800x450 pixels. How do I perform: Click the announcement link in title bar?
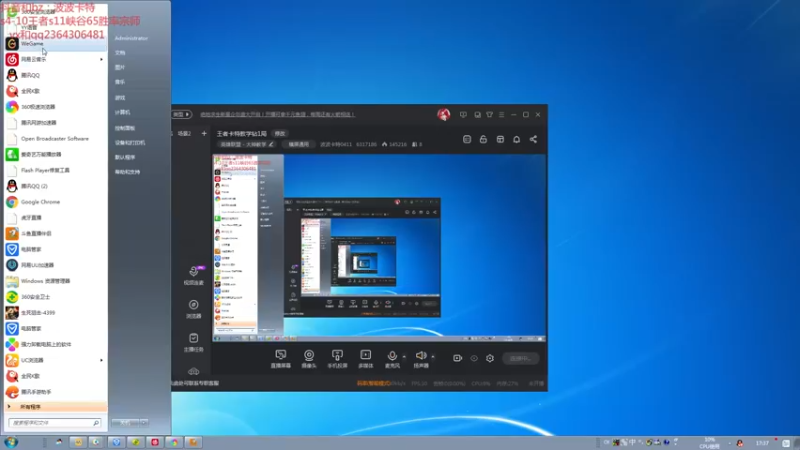[278, 114]
